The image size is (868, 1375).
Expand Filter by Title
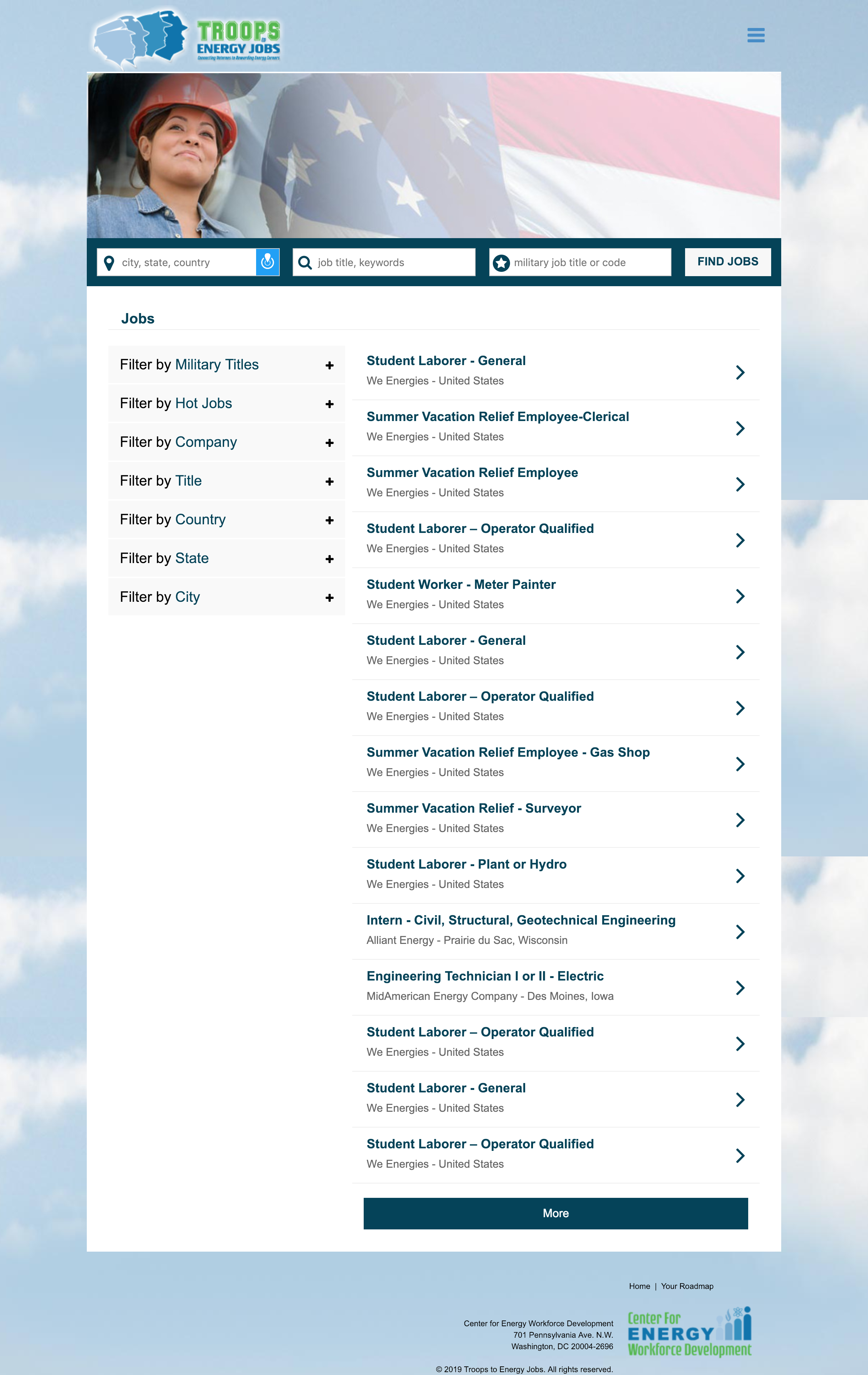tap(226, 481)
